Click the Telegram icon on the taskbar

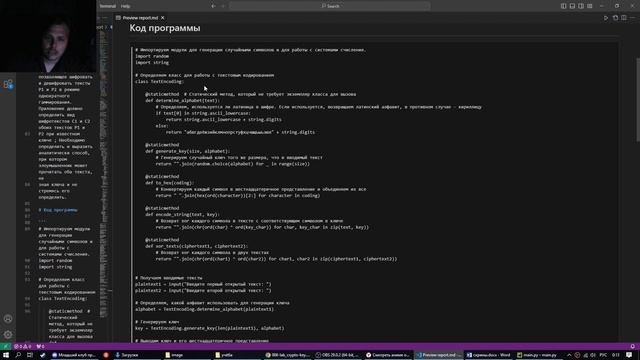pyautogui.click(x=42, y=355)
